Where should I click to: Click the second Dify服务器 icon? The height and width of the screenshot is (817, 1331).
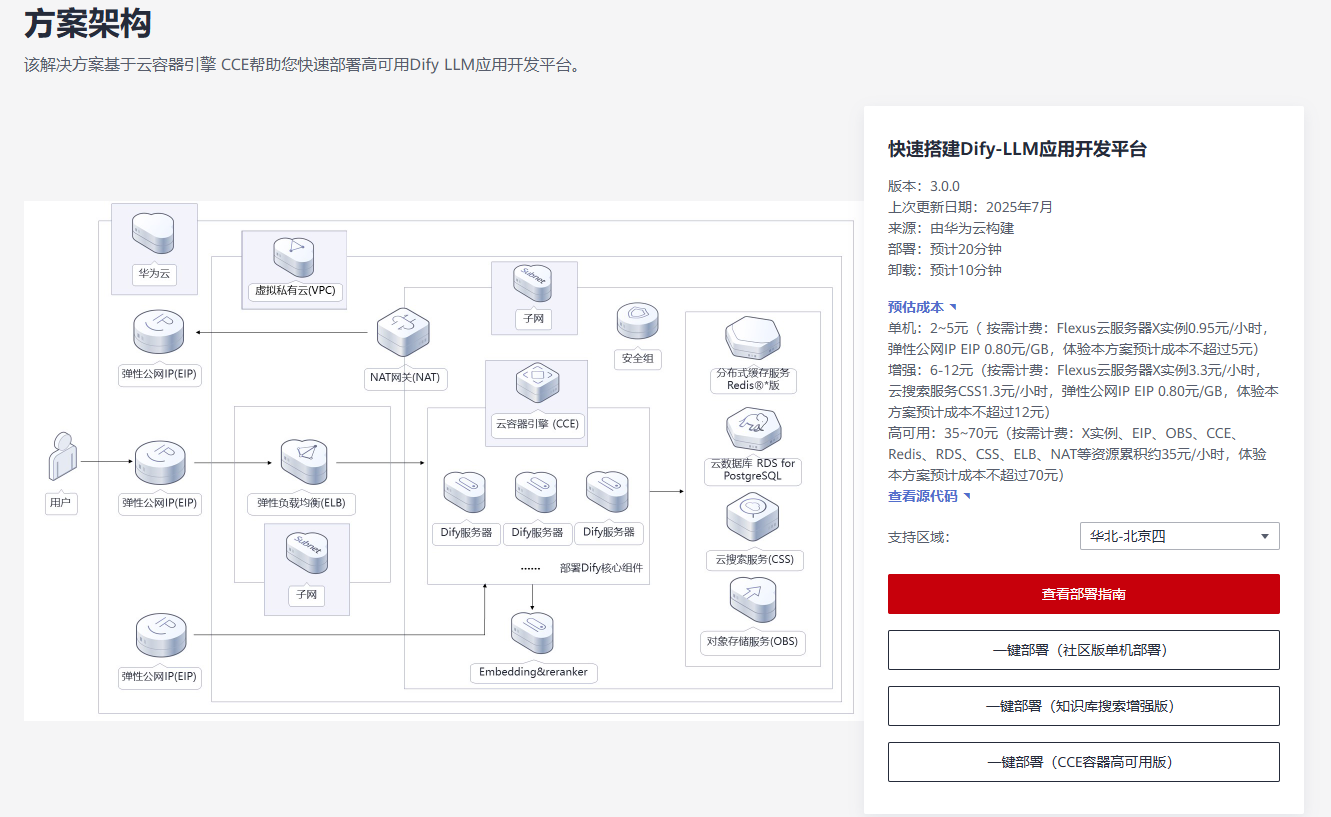click(536, 494)
